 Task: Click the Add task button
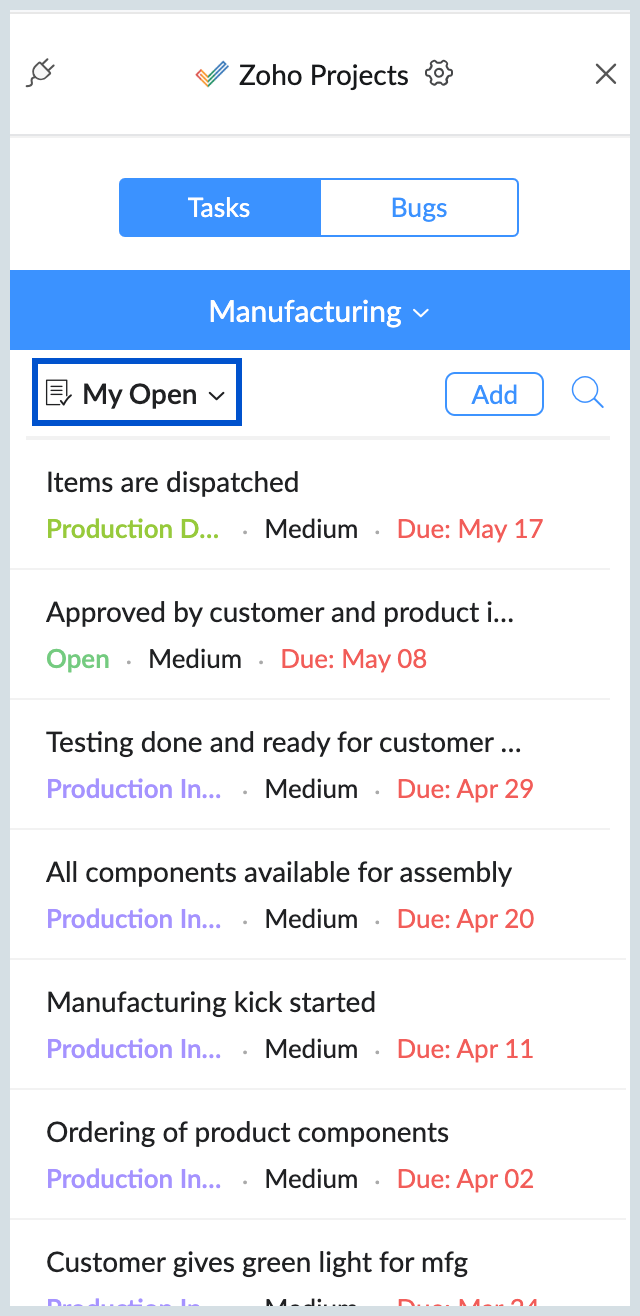coord(494,394)
